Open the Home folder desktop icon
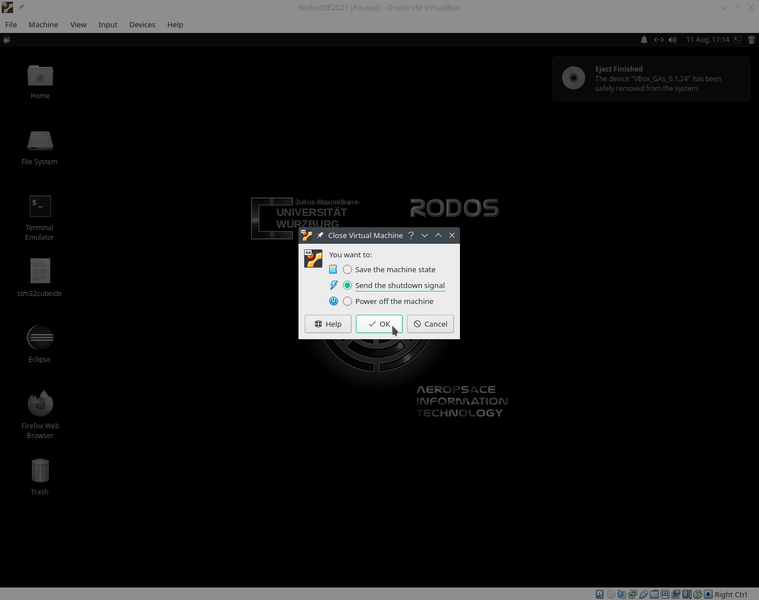759x600 pixels. tap(40, 76)
